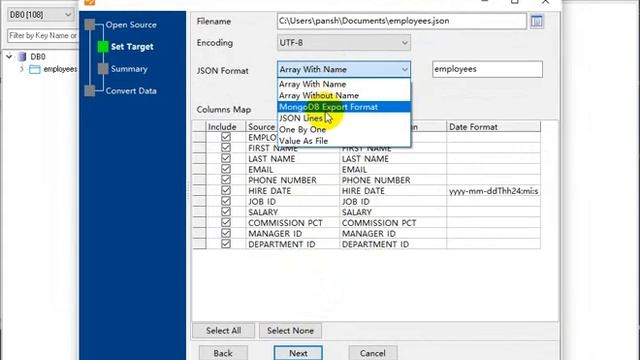
Task: Click the Source column header
Action: 262,127
